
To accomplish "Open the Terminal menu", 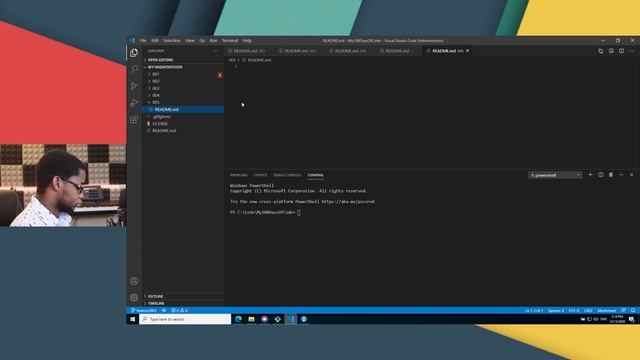I will (x=230, y=41).
